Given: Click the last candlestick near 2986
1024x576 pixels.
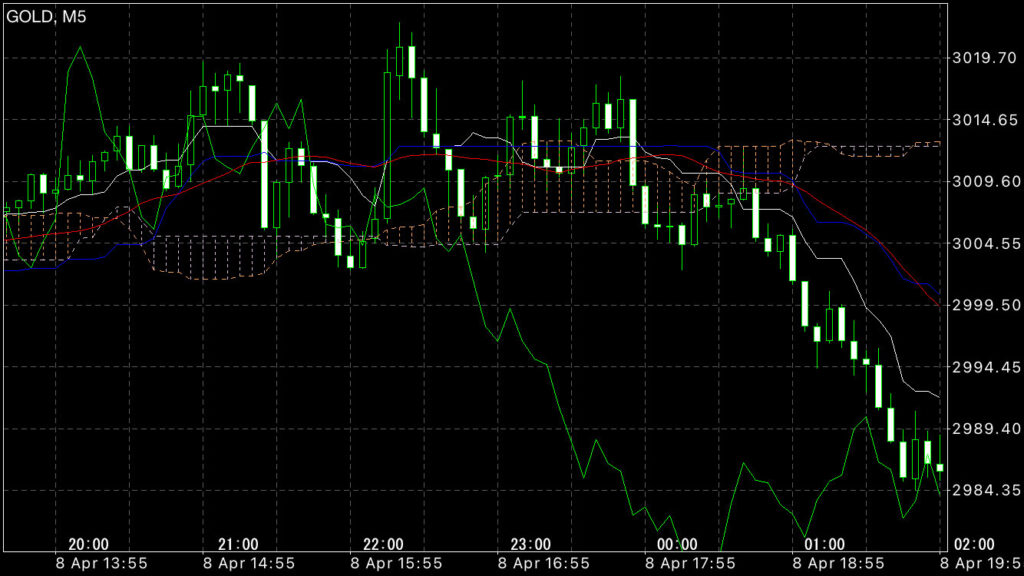Looking at the screenshot, I should click(x=940, y=467).
